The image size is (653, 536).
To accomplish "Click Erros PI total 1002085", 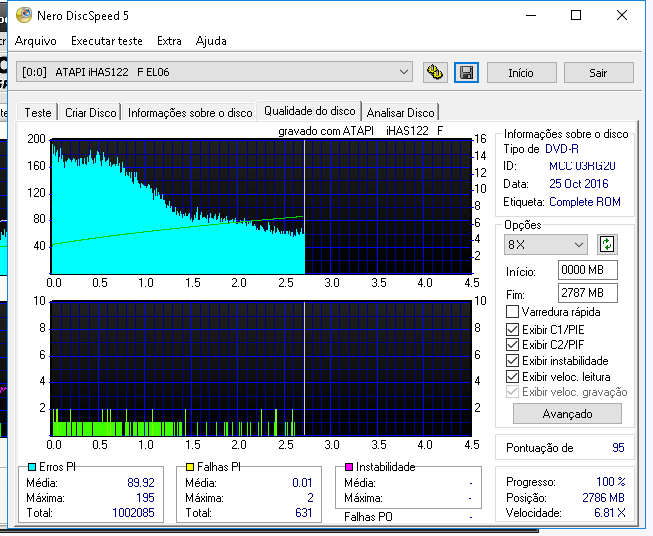I will tap(133, 512).
